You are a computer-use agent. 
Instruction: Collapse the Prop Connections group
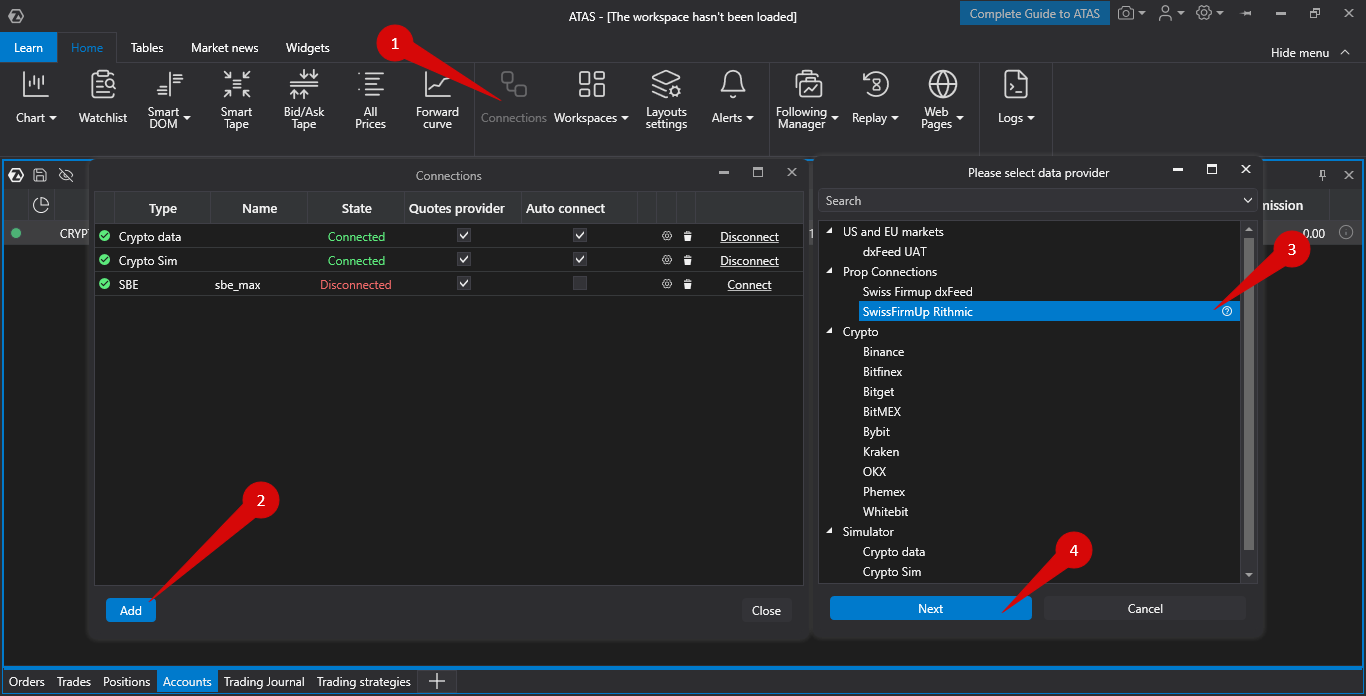click(829, 271)
